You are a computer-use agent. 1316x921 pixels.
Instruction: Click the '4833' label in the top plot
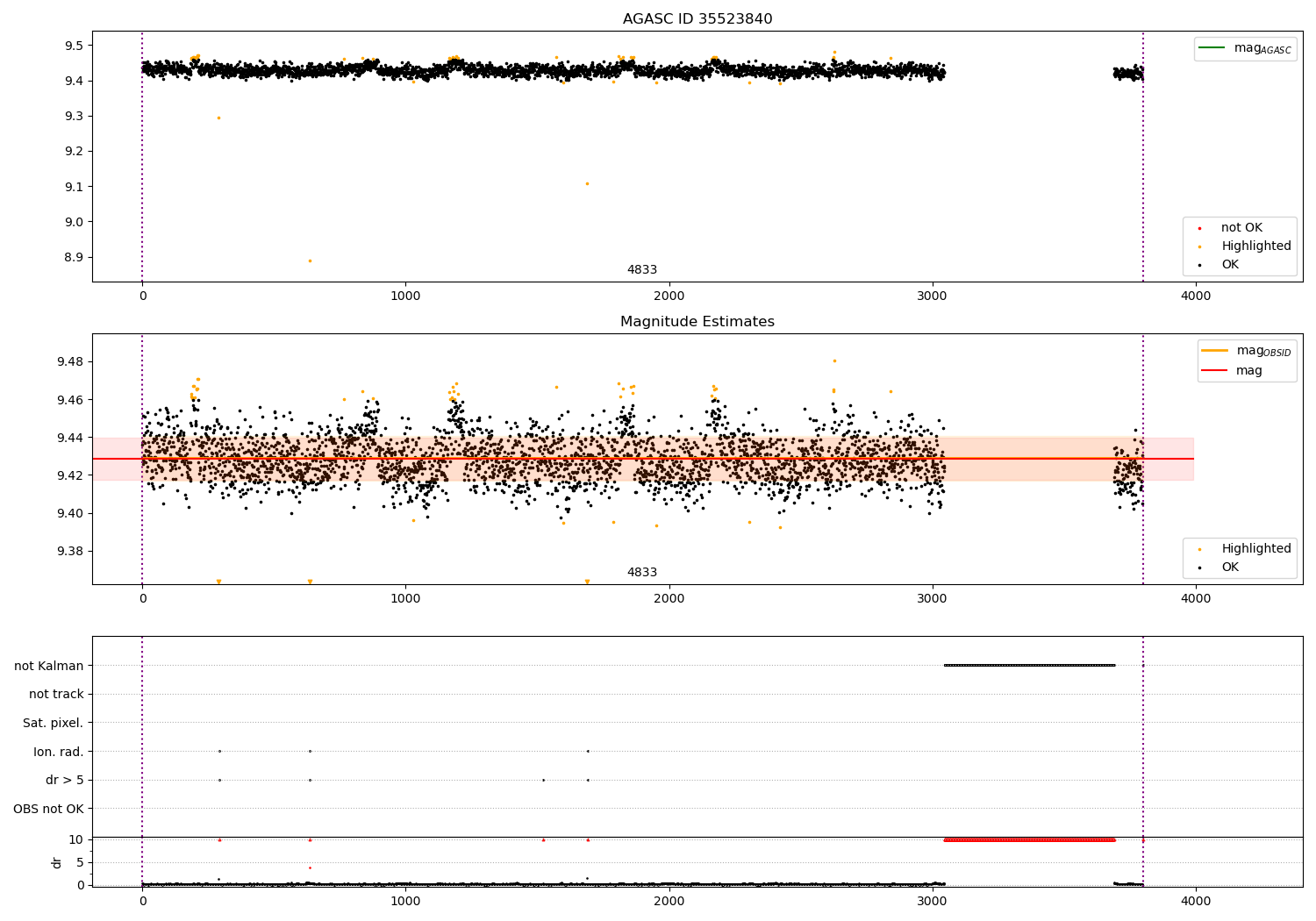(x=642, y=270)
